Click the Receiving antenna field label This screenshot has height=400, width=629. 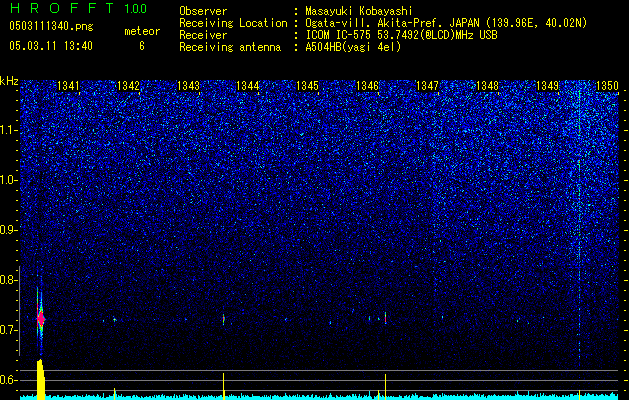pos(230,47)
